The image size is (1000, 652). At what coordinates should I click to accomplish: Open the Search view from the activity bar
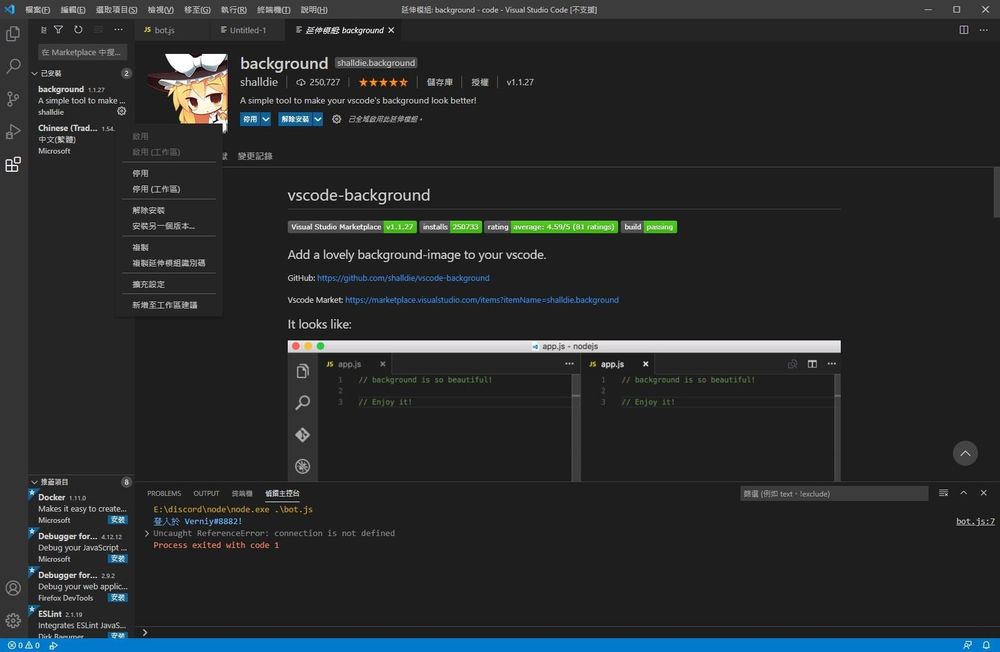coord(13,67)
